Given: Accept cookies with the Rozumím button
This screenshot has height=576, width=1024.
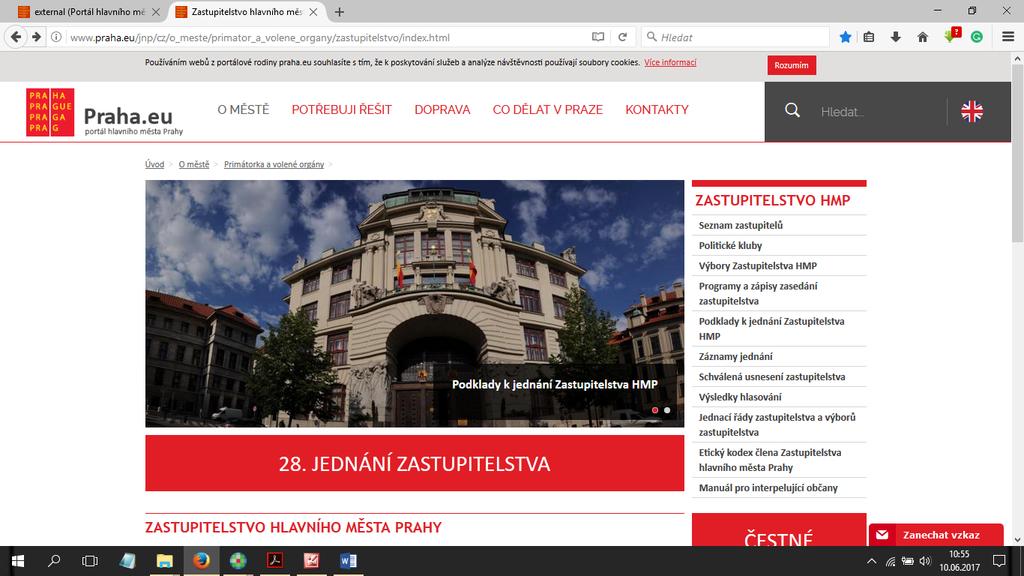Looking at the screenshot, I should (x=792, y=65).
